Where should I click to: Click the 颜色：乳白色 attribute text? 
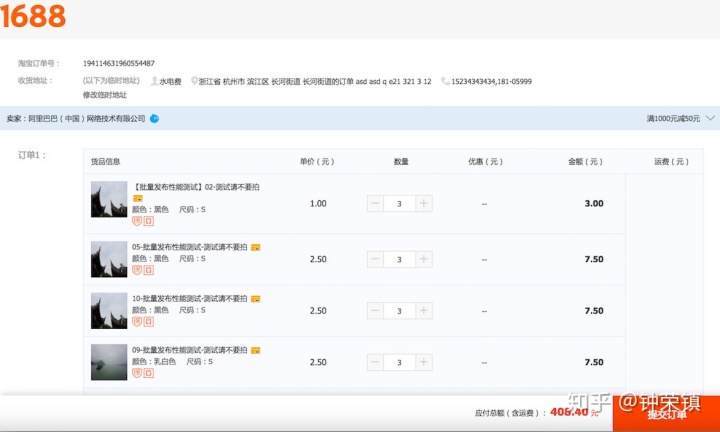click(x=154, y=362)
